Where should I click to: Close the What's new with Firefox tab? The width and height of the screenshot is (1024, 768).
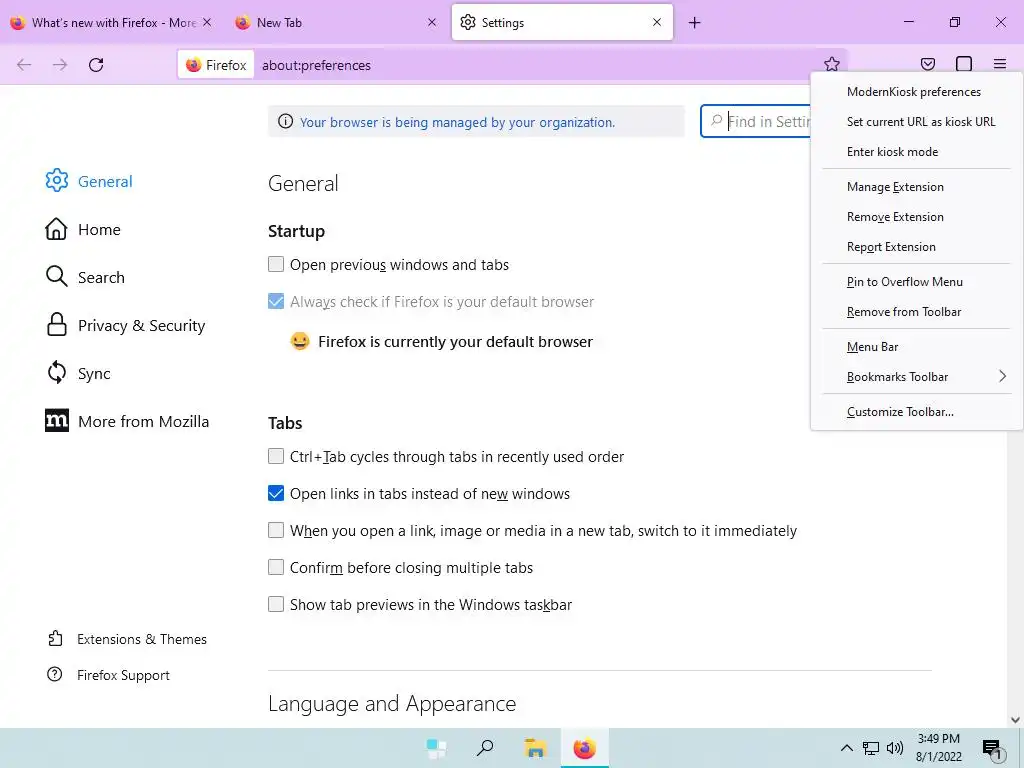(x=207, y=22)
